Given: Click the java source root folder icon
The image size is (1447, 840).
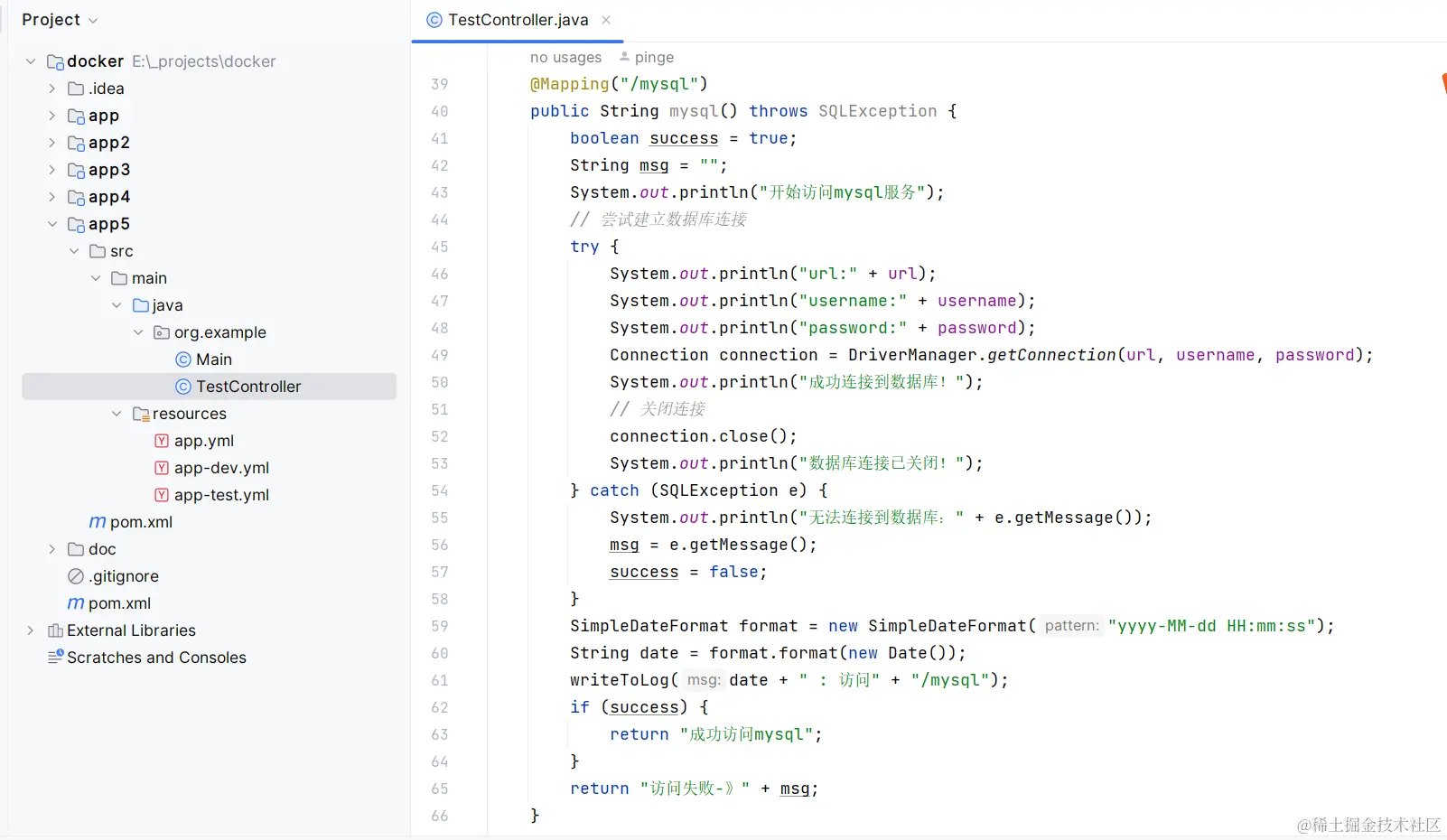Looking at the screenshot, I should 141,305.
